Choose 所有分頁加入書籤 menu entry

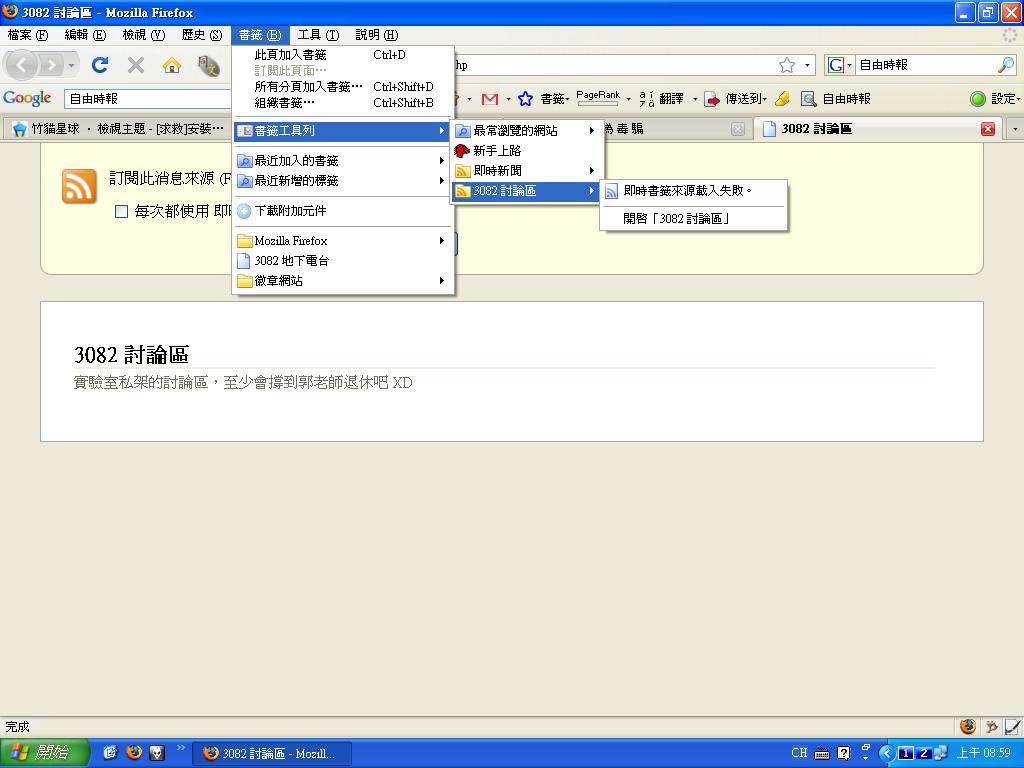(343, 87)
